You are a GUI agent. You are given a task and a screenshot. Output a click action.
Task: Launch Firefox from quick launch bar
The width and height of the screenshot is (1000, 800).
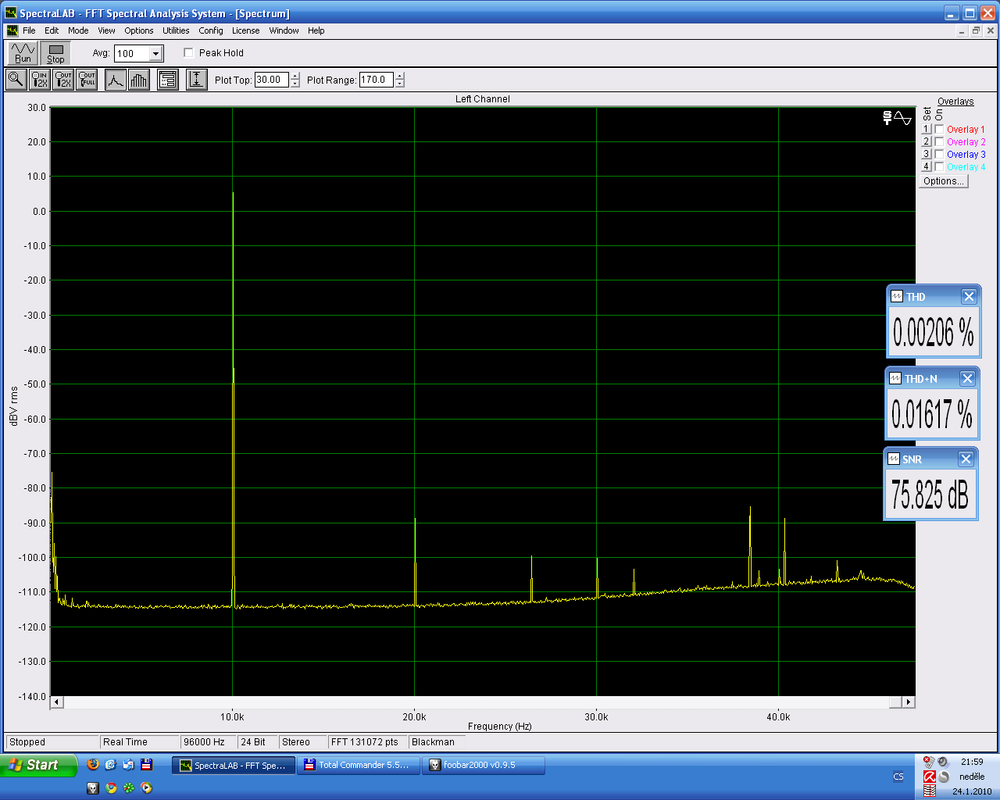93,764
